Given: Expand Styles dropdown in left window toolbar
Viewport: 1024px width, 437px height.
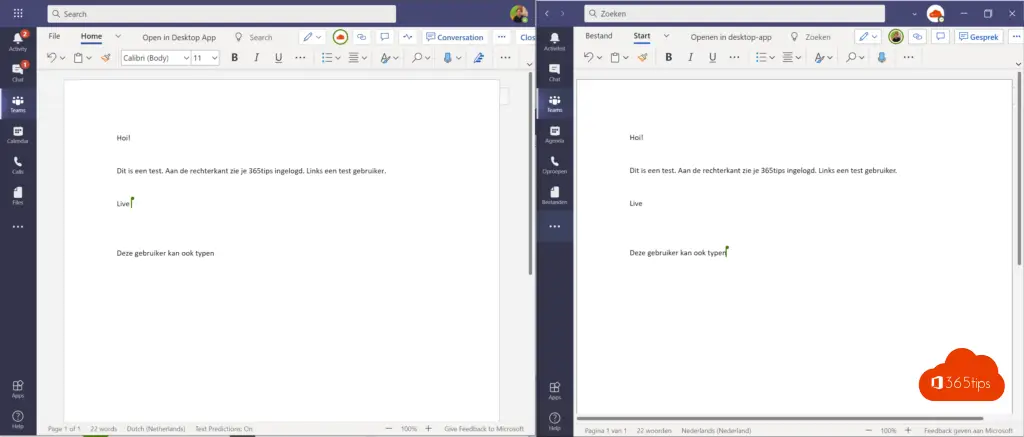Looking at the screenshot, I should tap(396, 58).
